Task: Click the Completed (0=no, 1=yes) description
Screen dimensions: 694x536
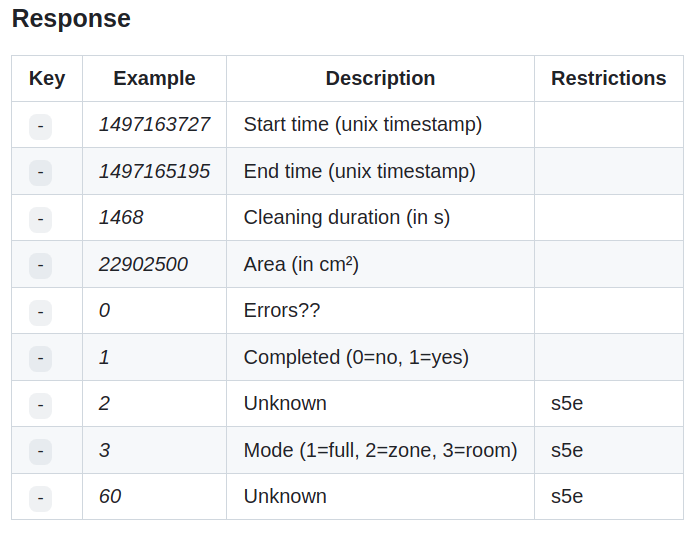Action: pos(356,358)
